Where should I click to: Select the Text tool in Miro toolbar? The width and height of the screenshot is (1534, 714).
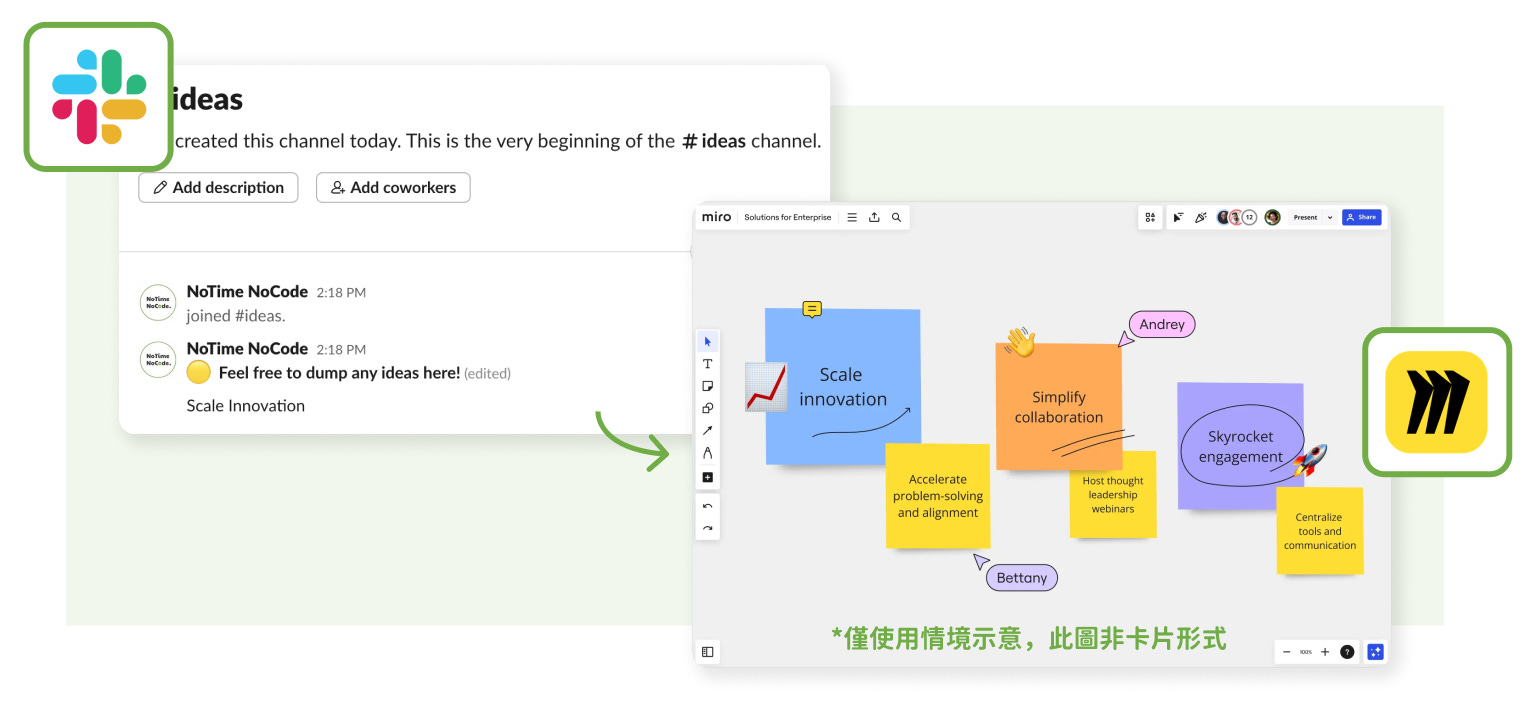pyautogui.click(x=707, y=364)
